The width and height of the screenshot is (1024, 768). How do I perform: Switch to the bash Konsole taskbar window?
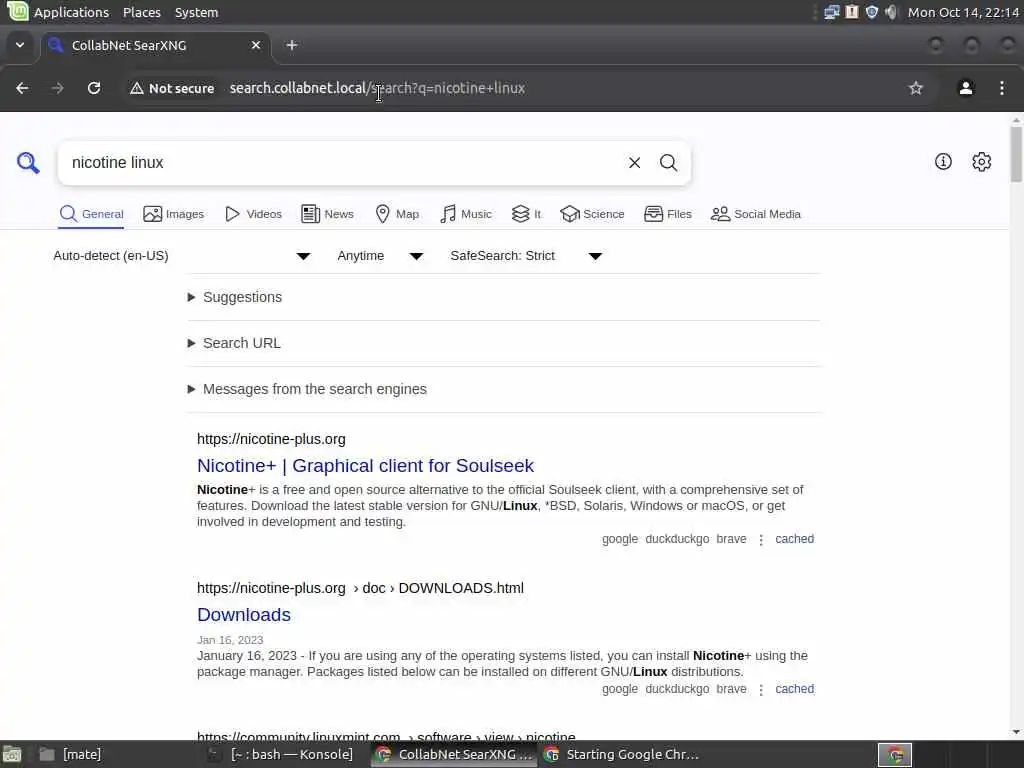click(x=280, y=755)
